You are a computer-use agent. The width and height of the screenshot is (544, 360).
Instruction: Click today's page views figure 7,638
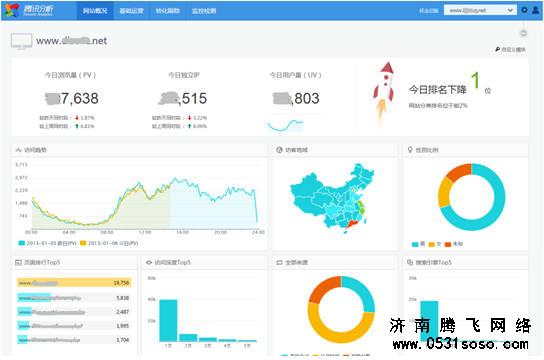click(x=72, y=98)
